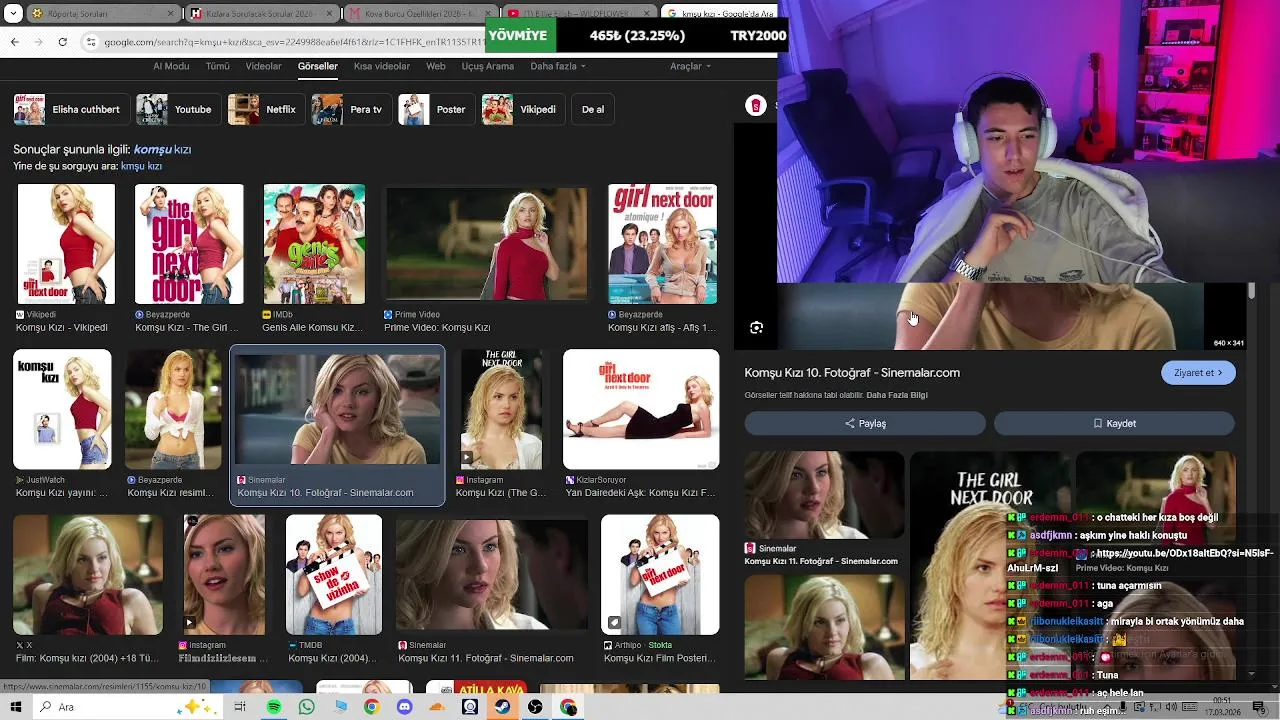Open the KizlarSoruyor Yan Dairedeki Aşk thumbnail
Image resolution: width=1280 pixels, height=720 pixels.
click(641, 409)
